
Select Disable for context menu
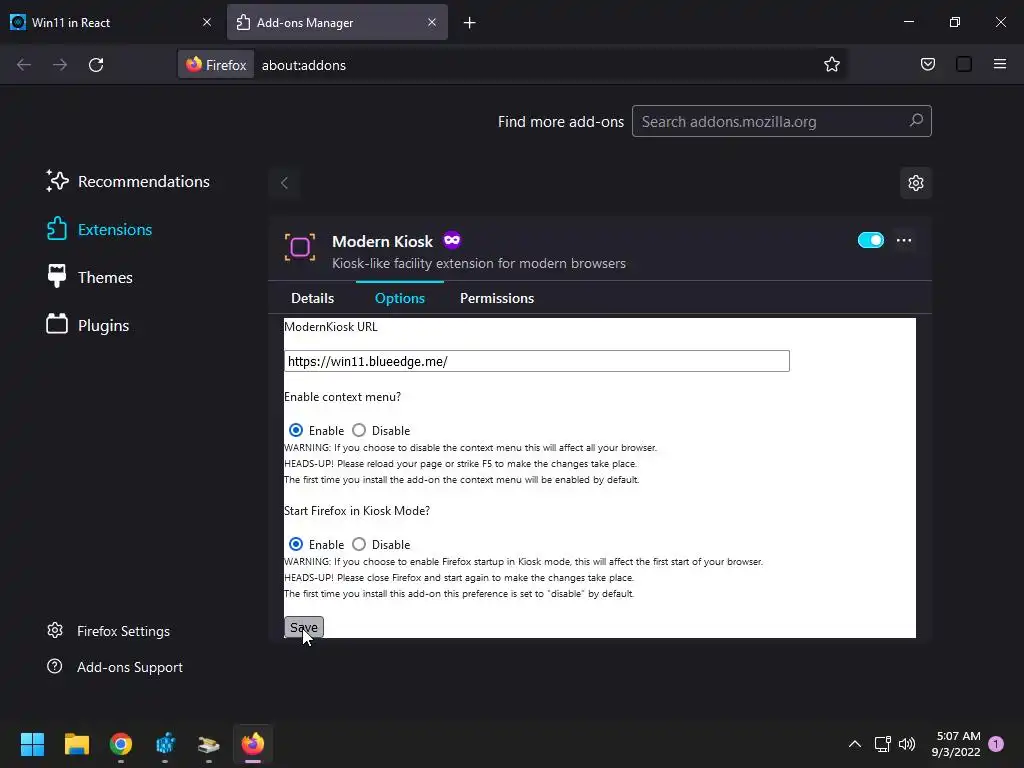[359, 430]
